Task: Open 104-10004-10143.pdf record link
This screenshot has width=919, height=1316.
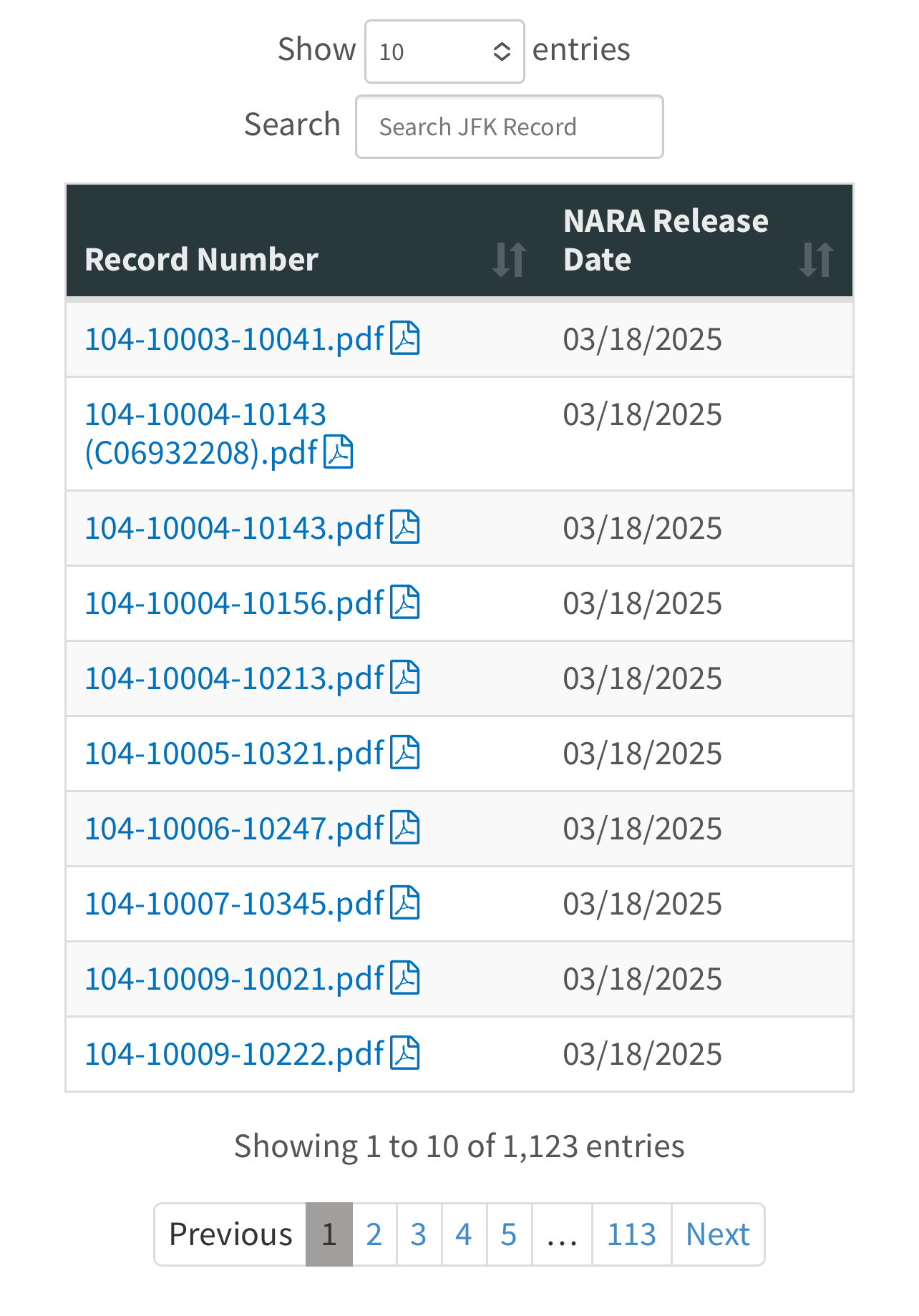Action: (234, 528)
